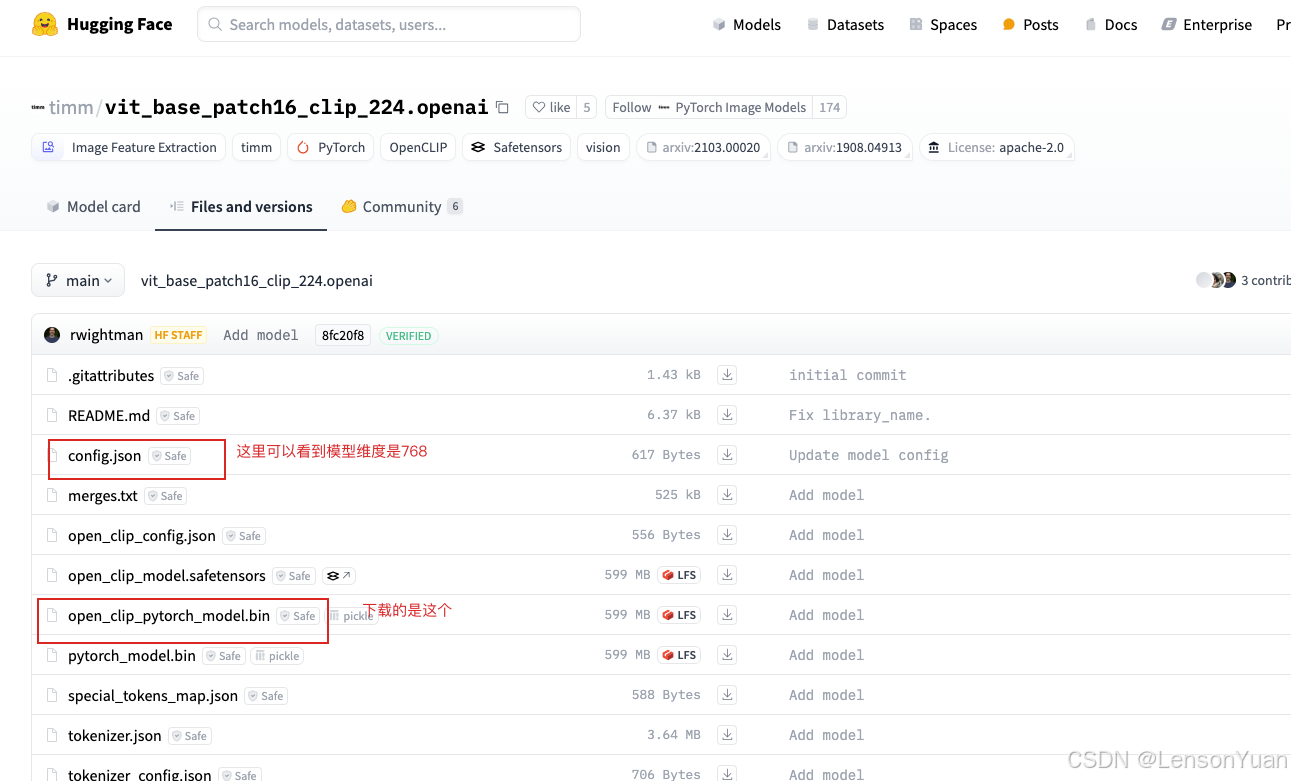The image size is (1291, 781).
Task: Open the main branch dropdown
Action: 78,281
